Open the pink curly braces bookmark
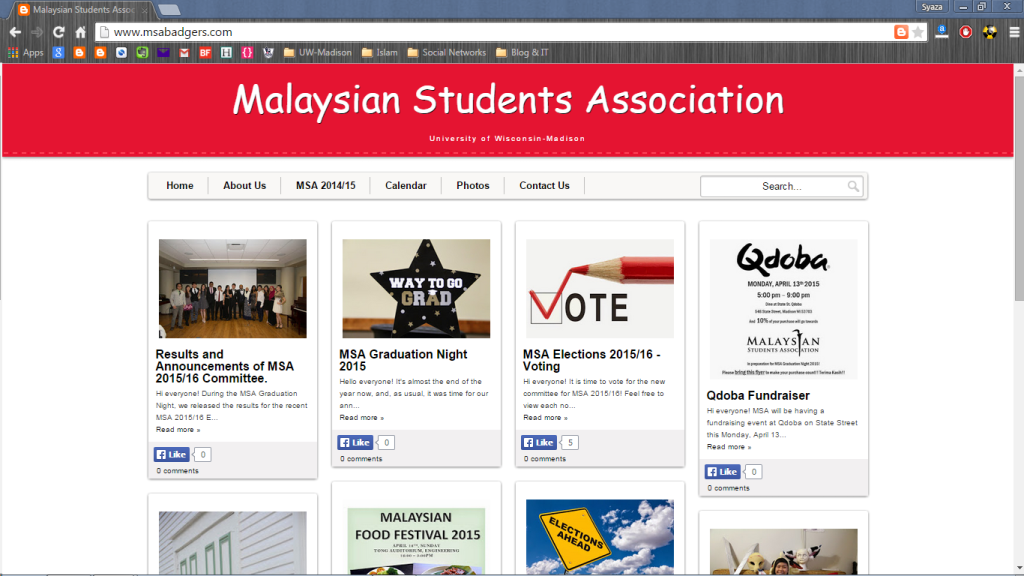The image size is (1024, 576). tap(247, 52)
